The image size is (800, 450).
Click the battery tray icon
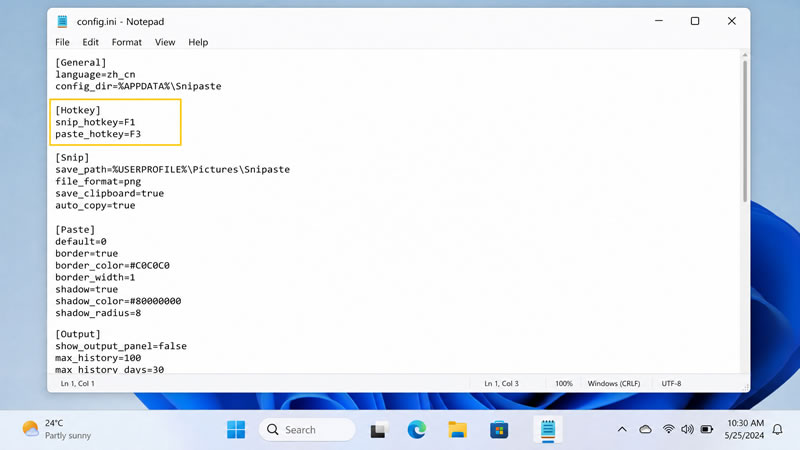click(707, 430)
